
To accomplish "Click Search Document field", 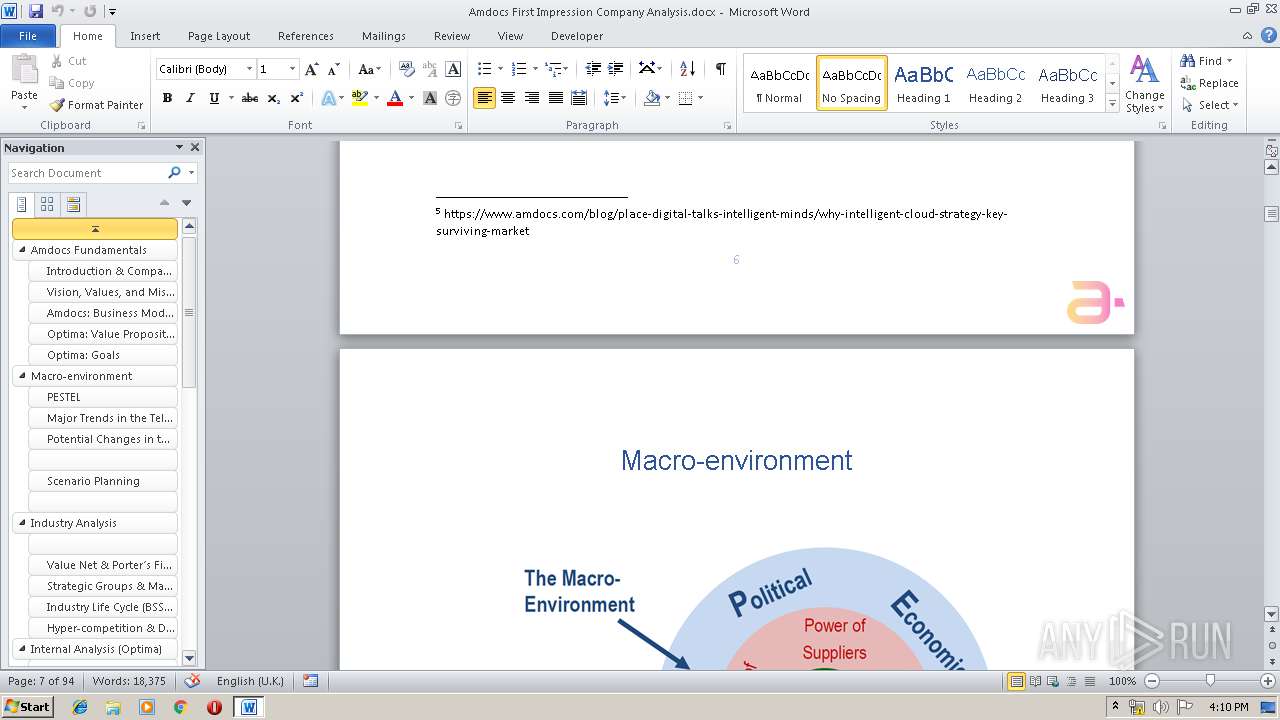I will click(87, 173).
